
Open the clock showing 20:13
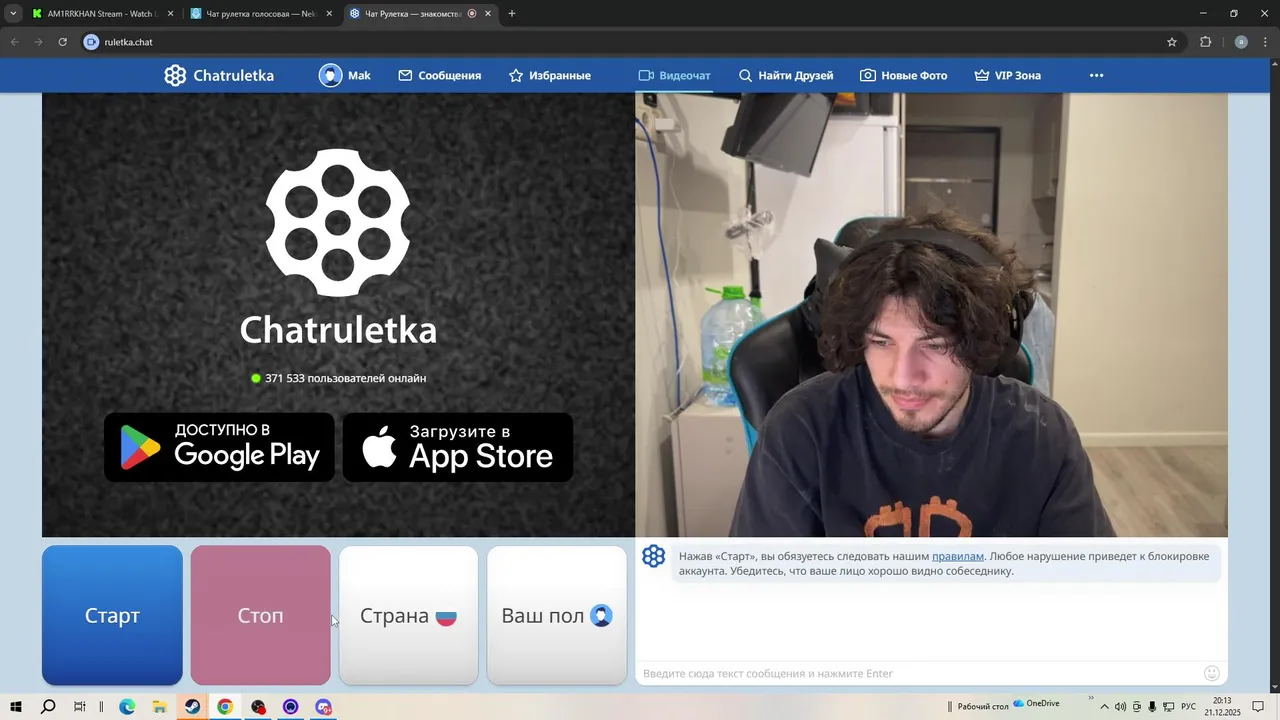point(1222,707)
